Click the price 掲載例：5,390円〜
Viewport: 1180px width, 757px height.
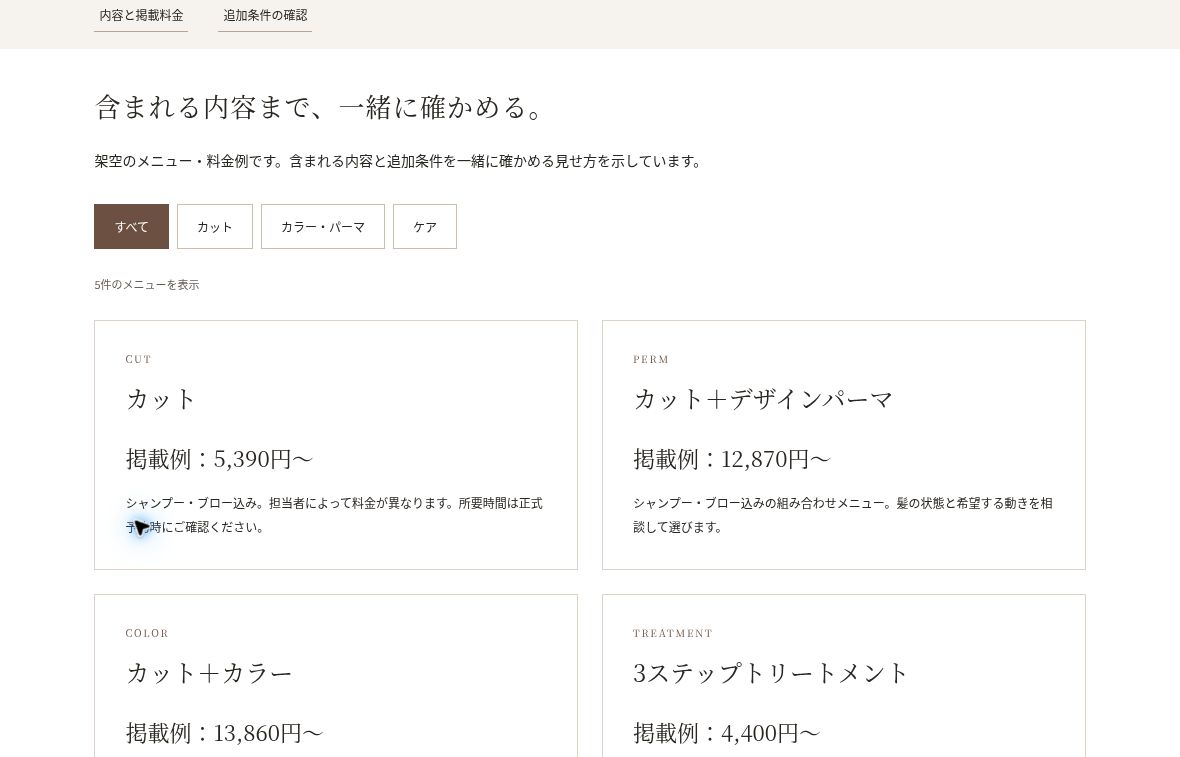(x=218, y=459)
